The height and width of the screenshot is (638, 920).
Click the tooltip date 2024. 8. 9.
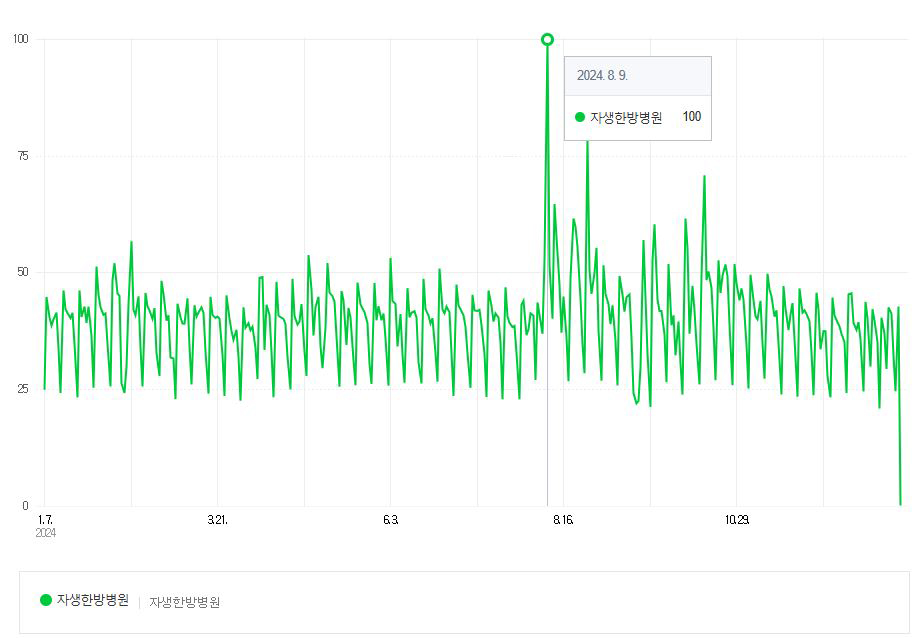602,76
